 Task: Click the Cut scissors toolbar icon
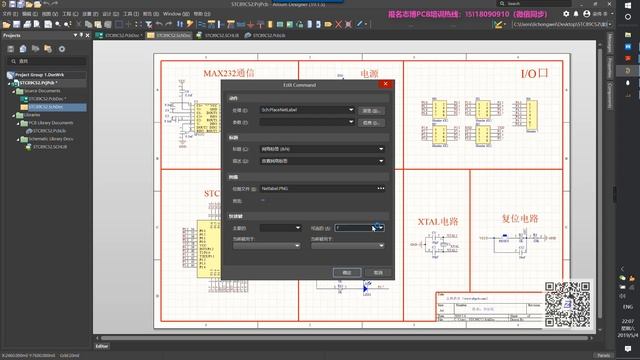[x=78, y=24]
